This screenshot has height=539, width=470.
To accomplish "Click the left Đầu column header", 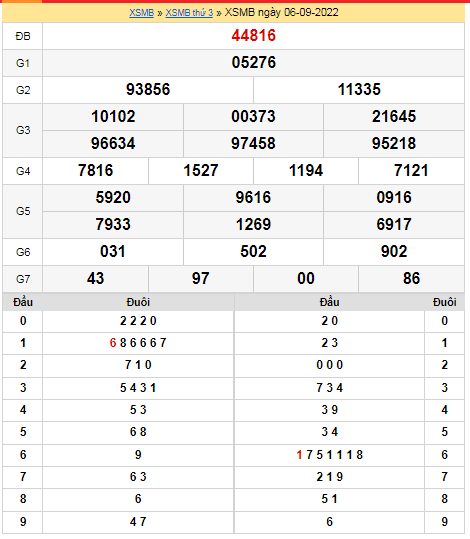I will (23, 302).
